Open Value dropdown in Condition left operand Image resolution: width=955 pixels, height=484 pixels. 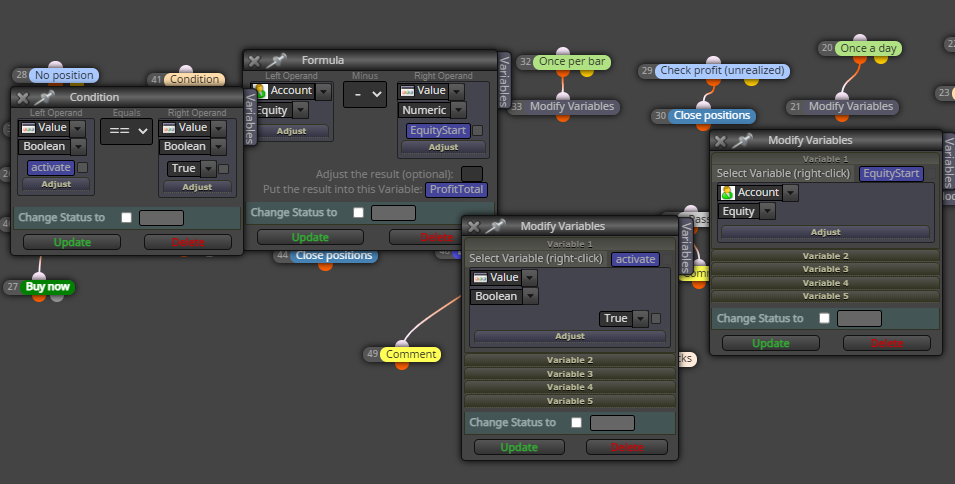[77, 128]
